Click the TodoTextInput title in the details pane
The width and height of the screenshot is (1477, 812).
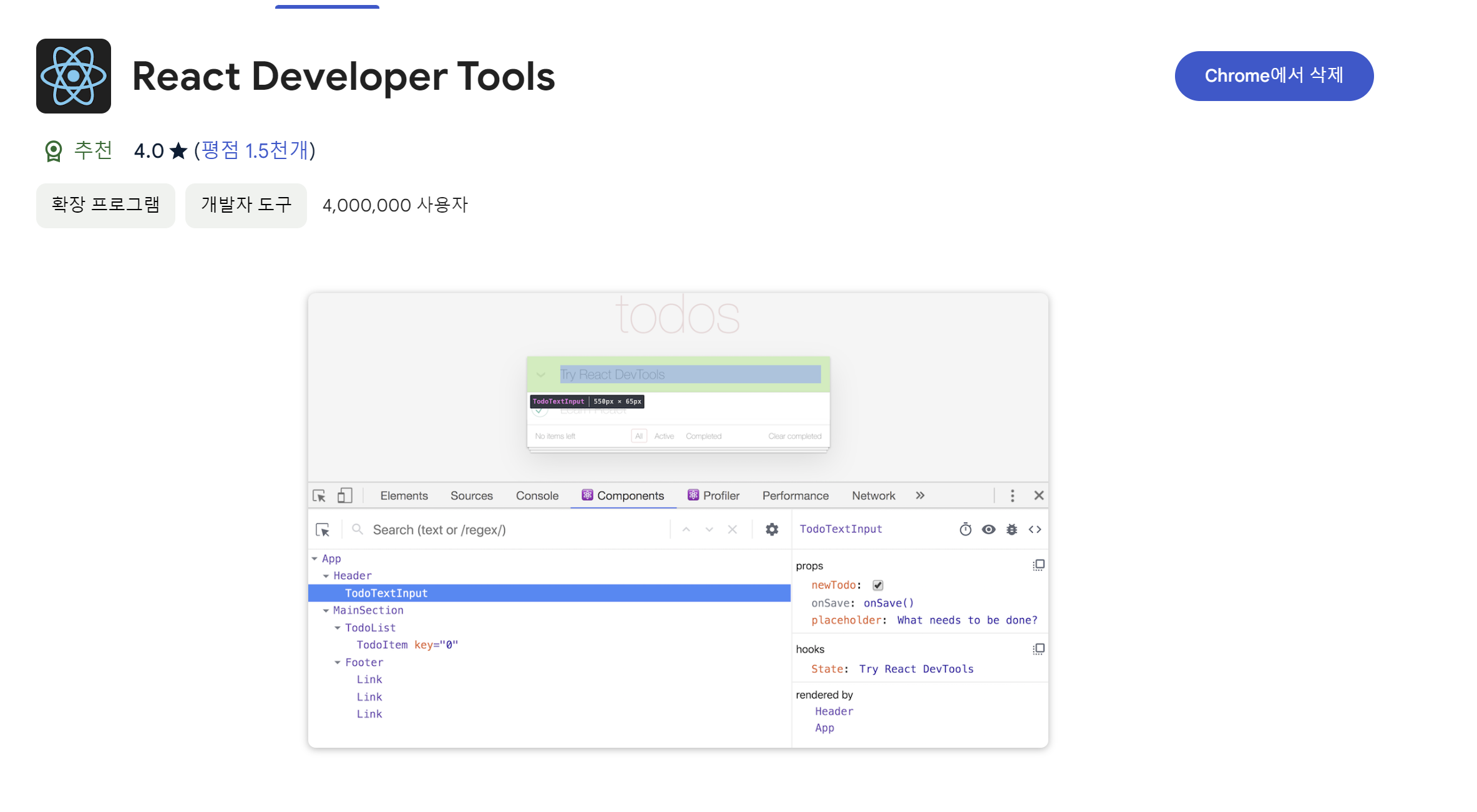(x=841, y=529)
